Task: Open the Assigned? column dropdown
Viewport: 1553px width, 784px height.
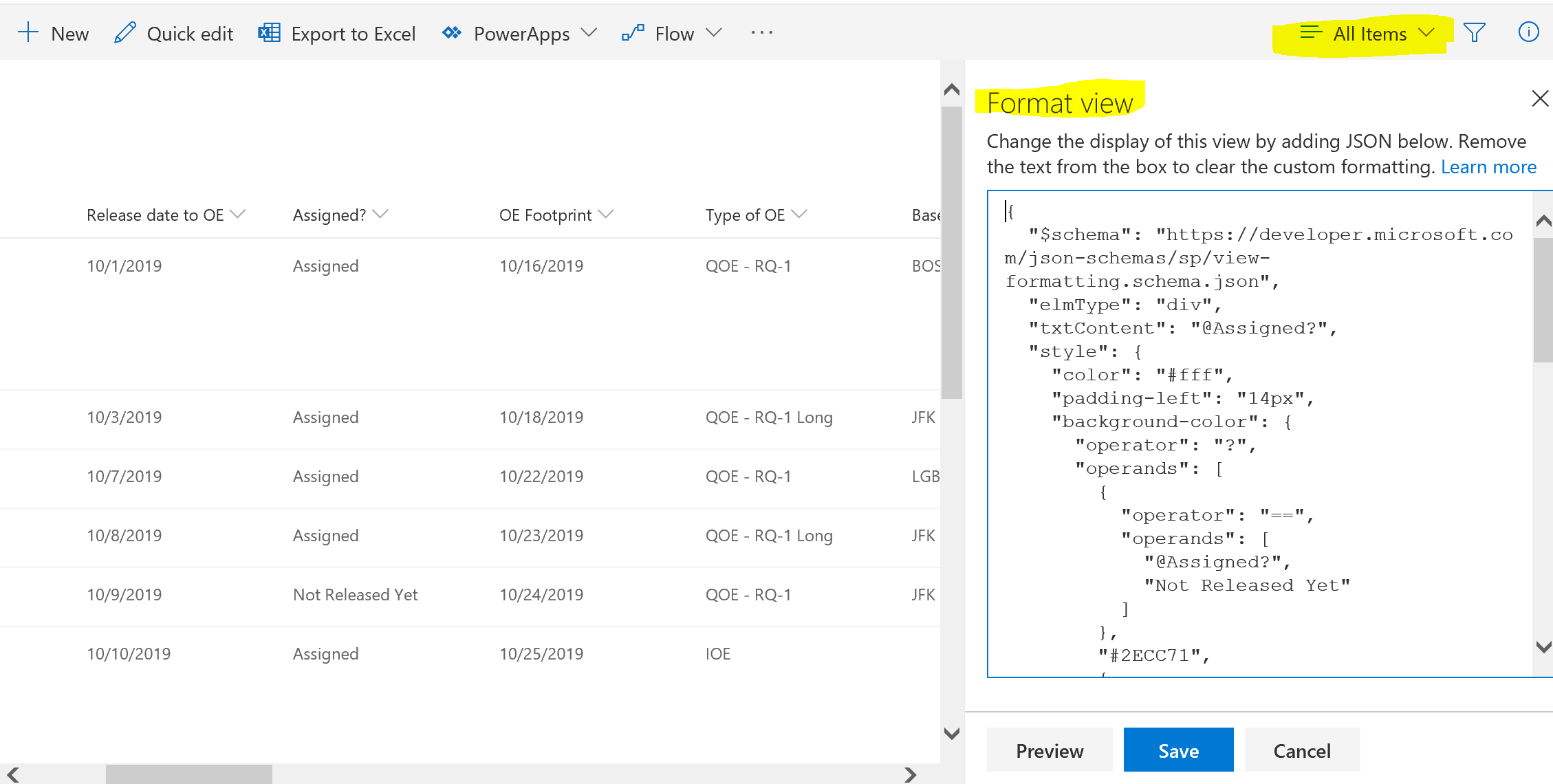Action: click(382, 214)
